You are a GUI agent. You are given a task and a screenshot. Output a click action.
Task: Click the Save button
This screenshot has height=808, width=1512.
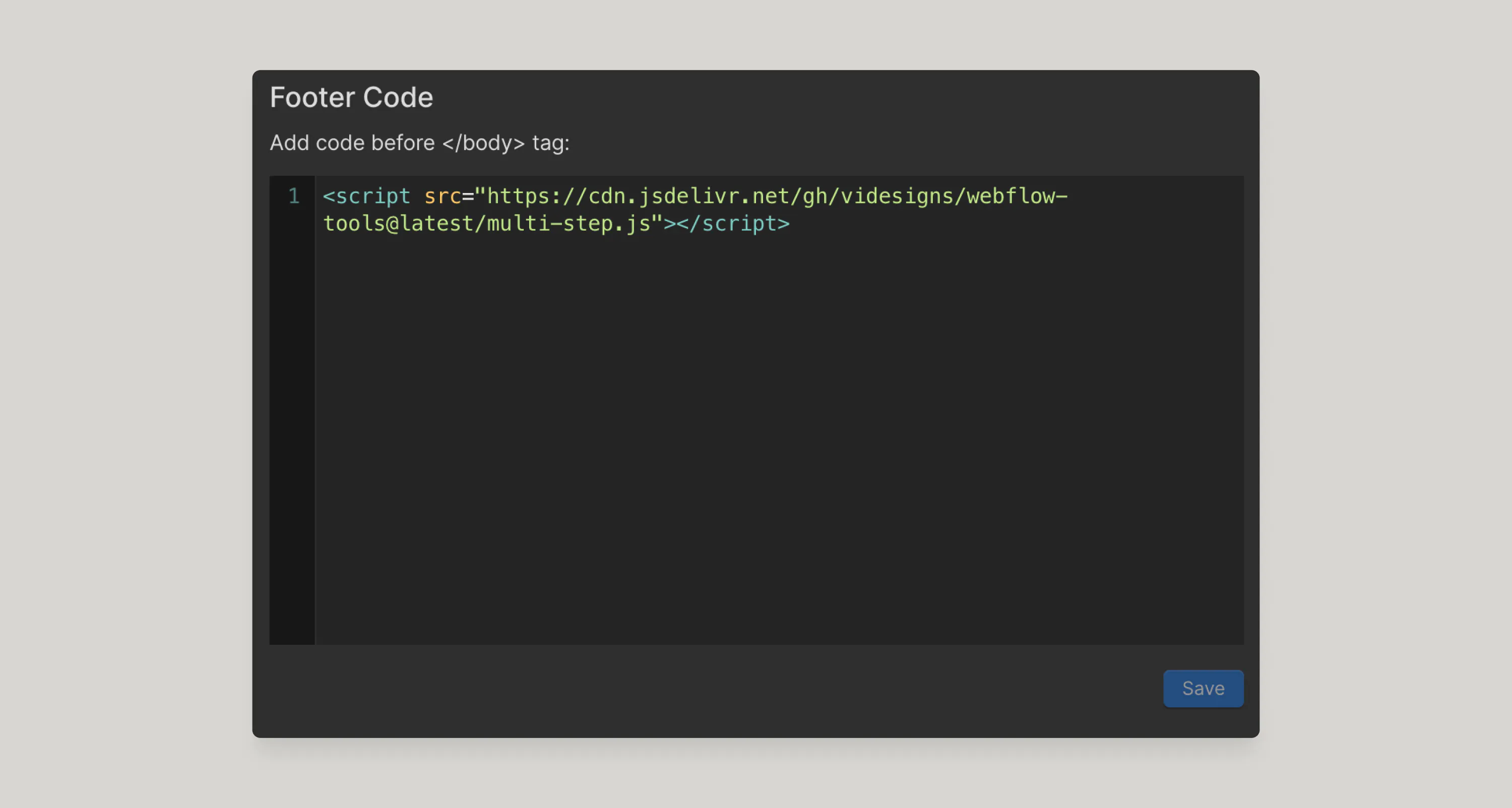(1203, 688)
